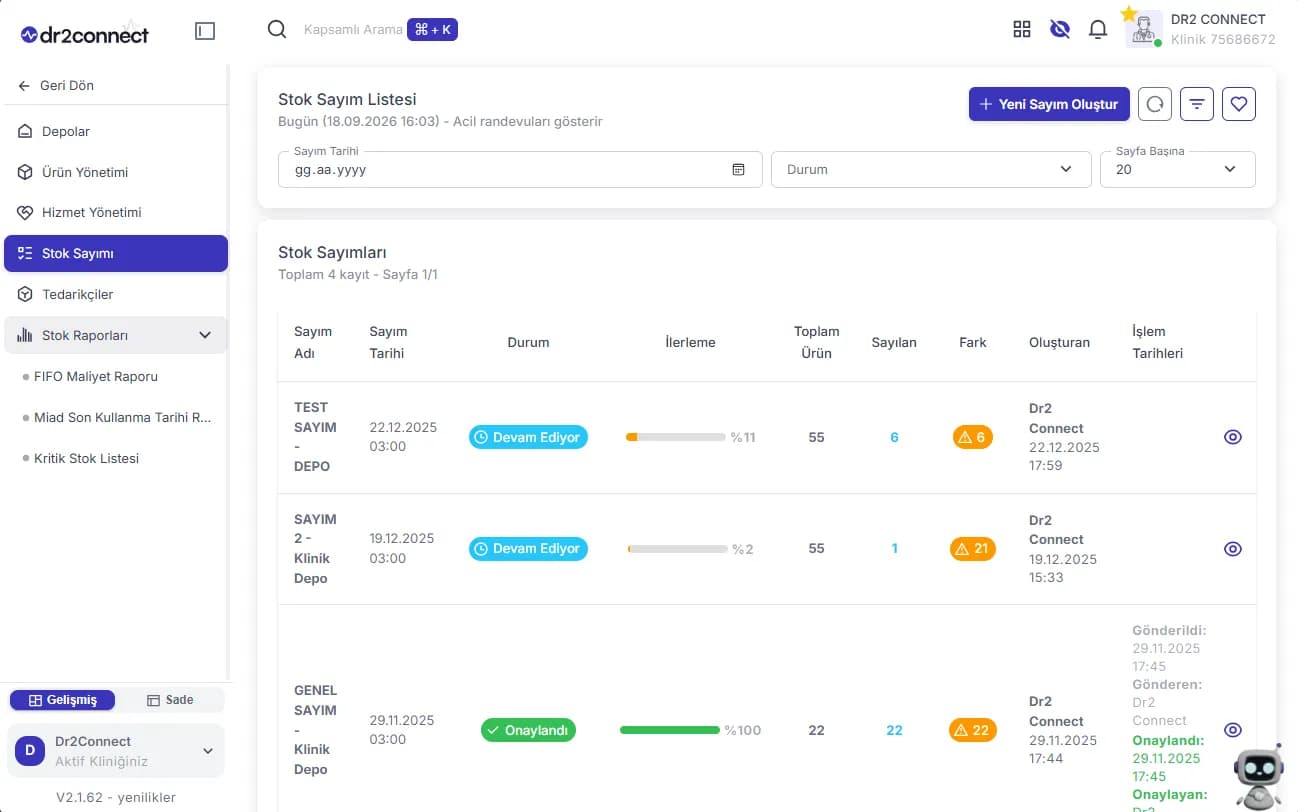View details of SAYIM 2 - Klinik Depo
The width and height of the screenshot is (1298, 812).
1233,549
